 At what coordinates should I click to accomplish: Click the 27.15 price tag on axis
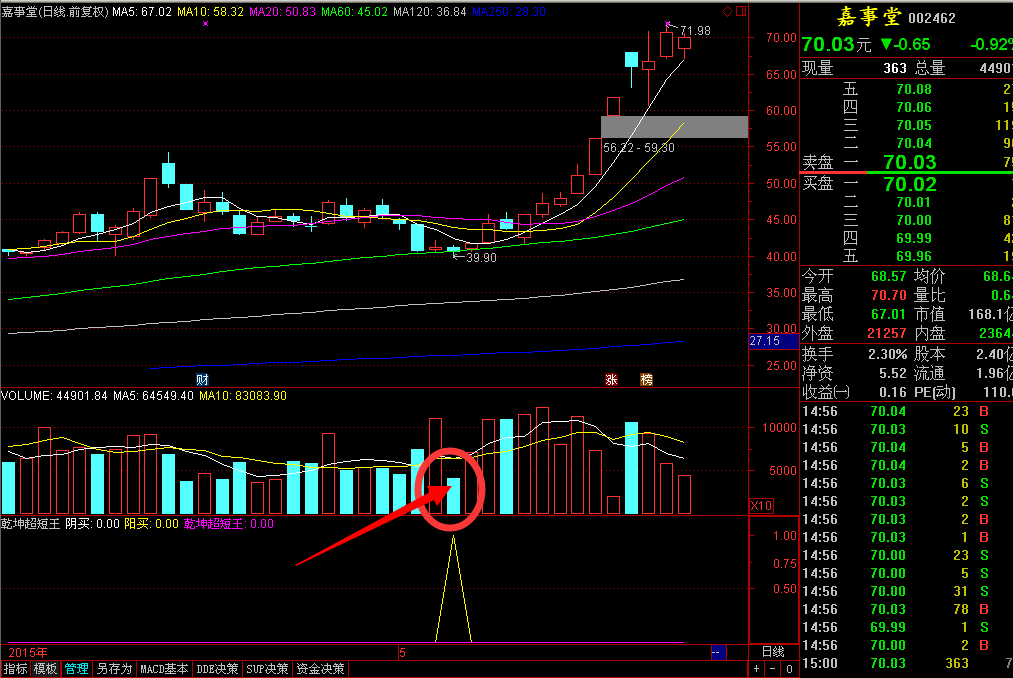pos(773,341)
